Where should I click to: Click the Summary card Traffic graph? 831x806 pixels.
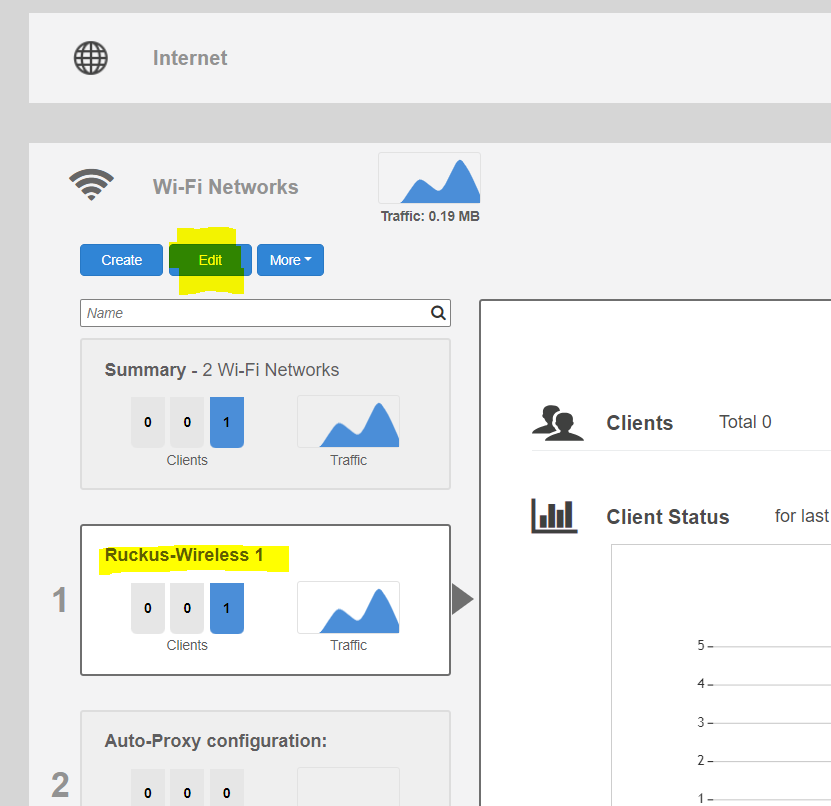click(348, 421)
